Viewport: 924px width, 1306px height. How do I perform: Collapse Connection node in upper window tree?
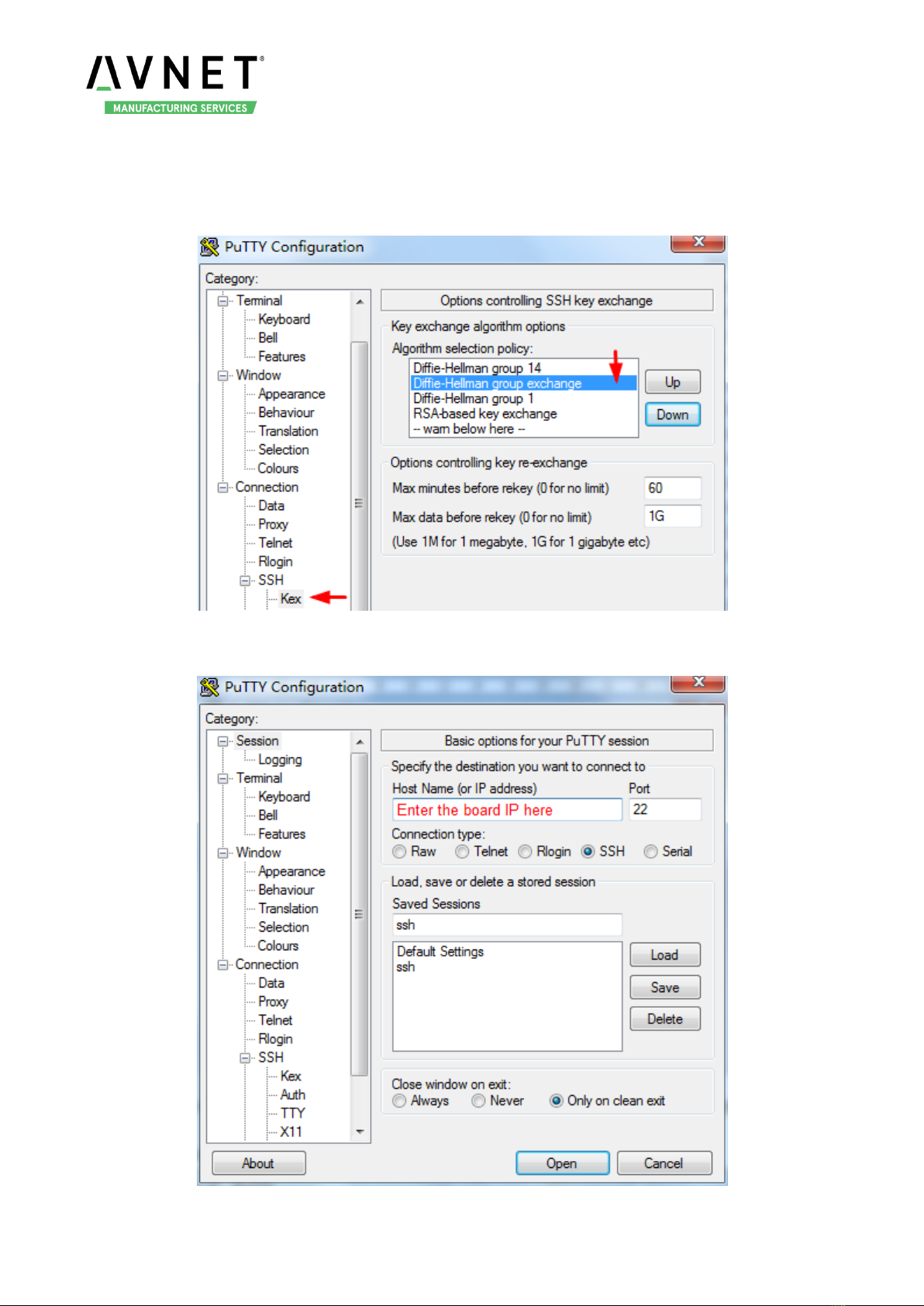point(223,488)
